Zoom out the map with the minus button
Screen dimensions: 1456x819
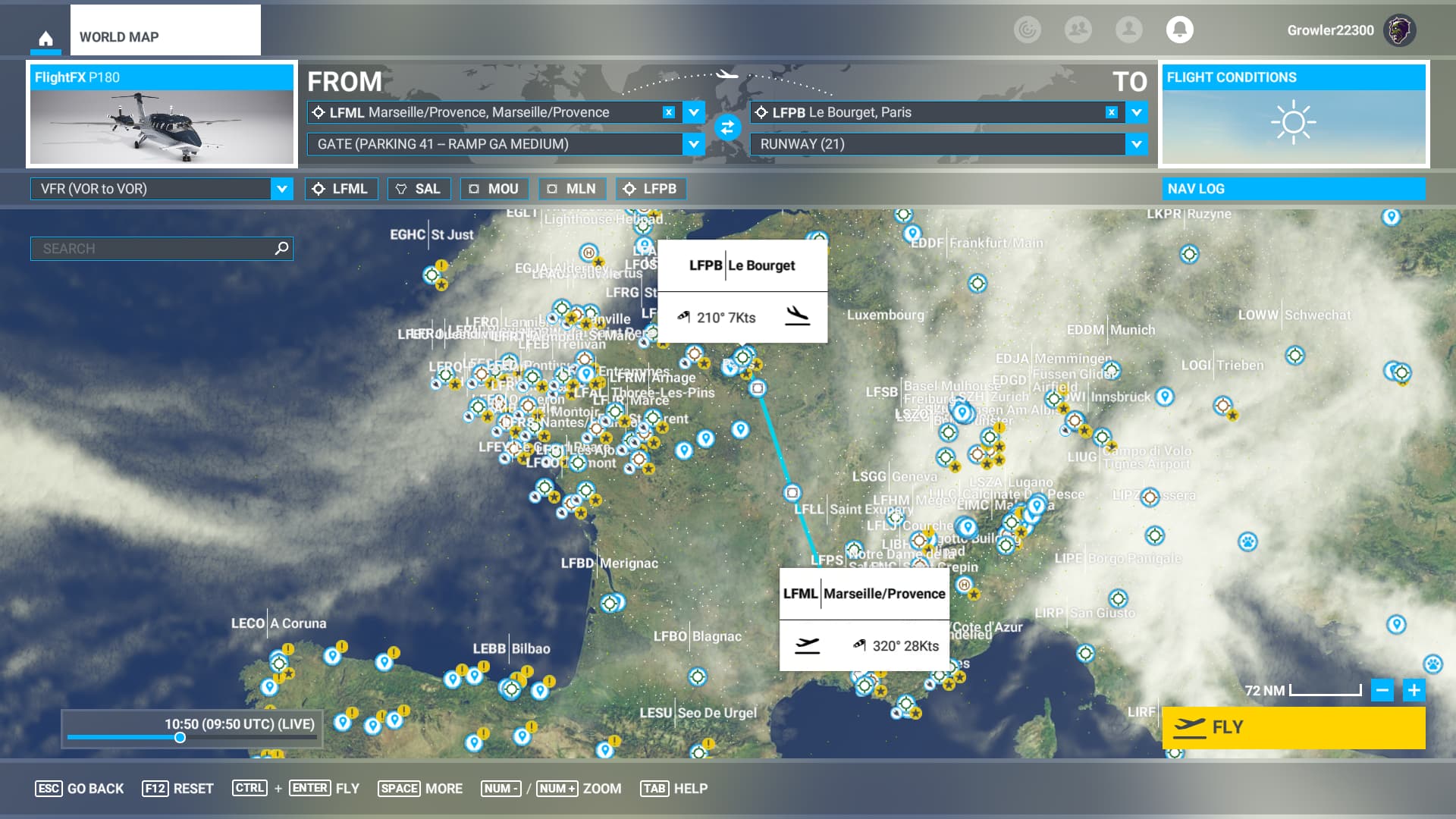[x=1382, y=691]
